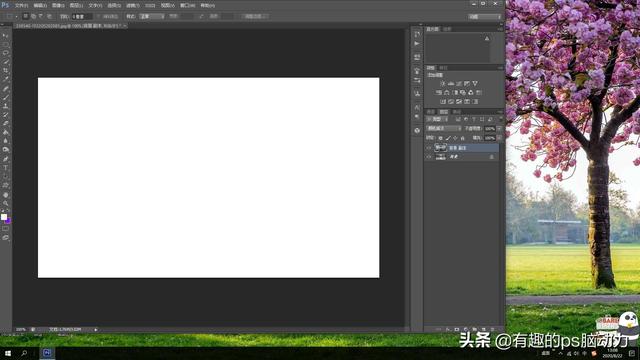Viewport: 640px width, 360px height.
Task: Select the Healing Brush tool
Action: tap(5, 89)
